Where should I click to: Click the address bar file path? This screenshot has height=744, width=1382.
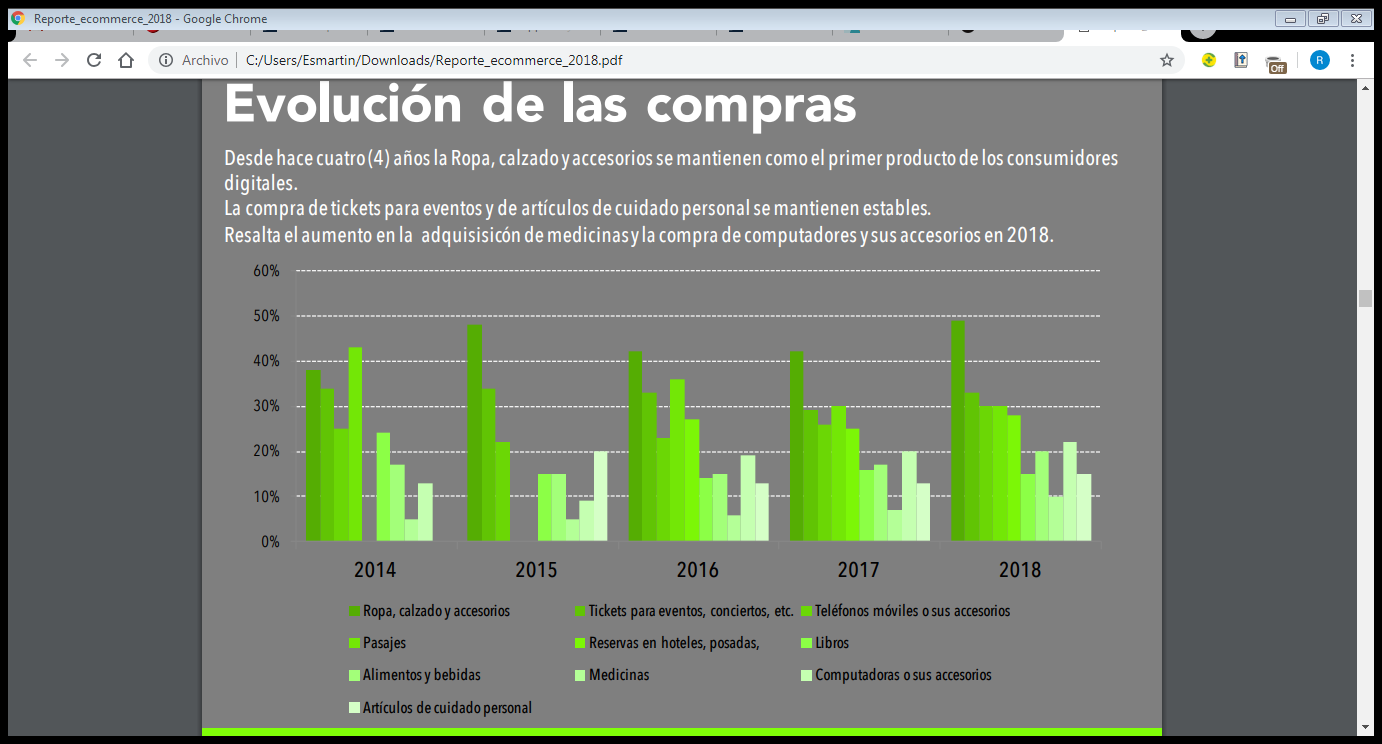[434, 60]
